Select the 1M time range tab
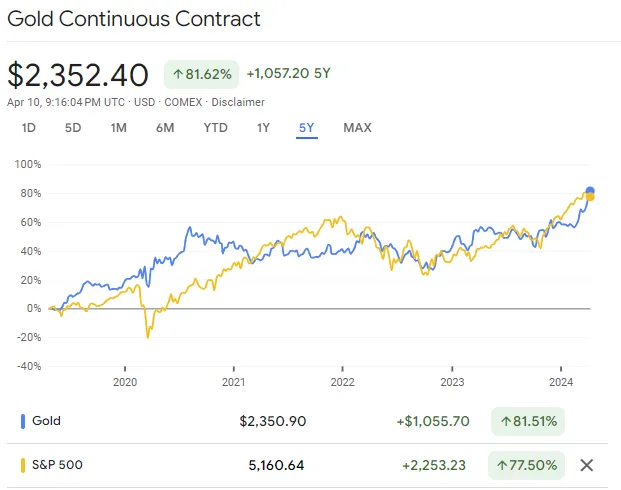Viewport: 621px width, 490px height. point(118,128)
